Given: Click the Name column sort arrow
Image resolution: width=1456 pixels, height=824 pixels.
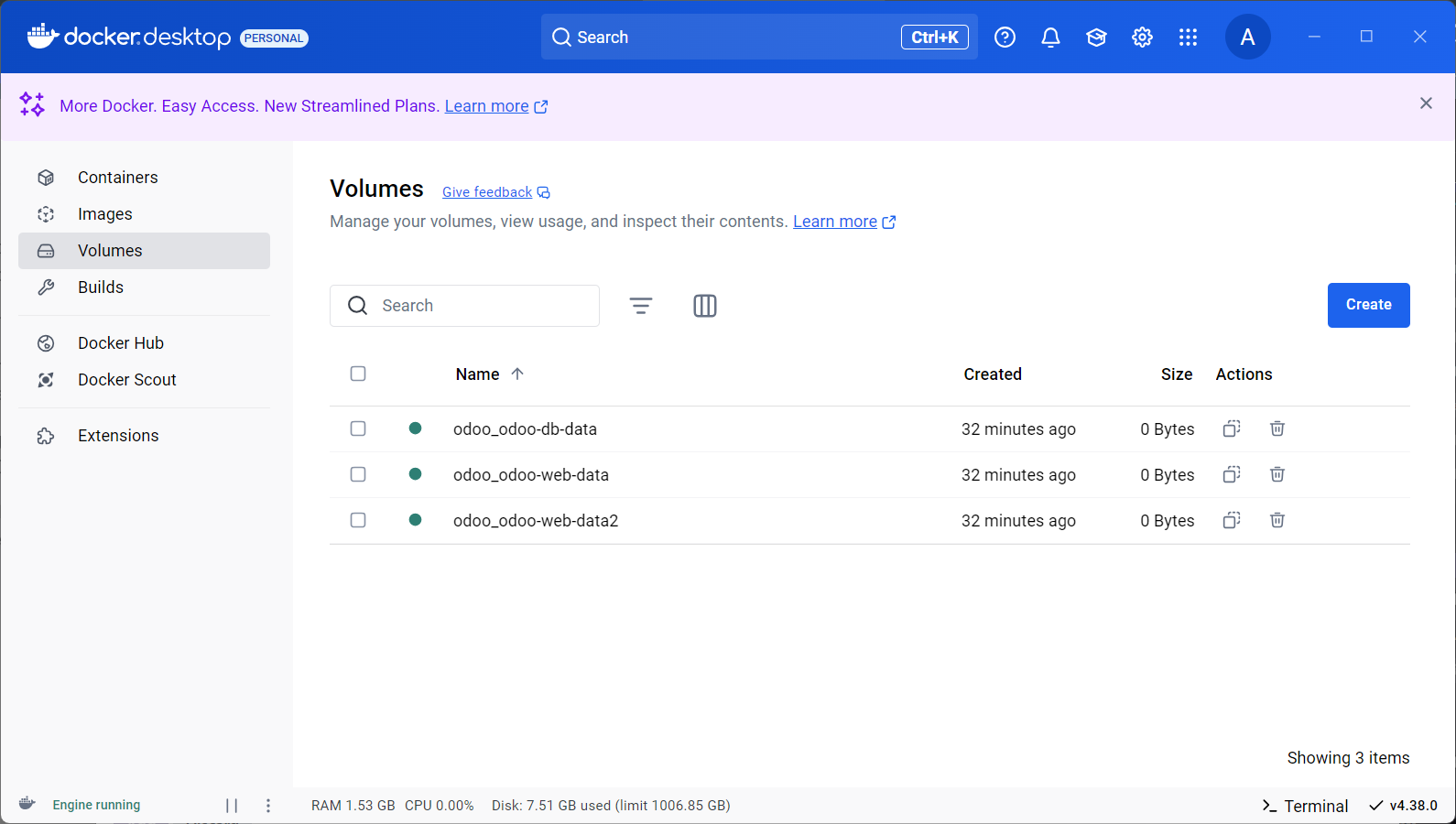Looking at the screenshot, I should (x=517, y=374).
